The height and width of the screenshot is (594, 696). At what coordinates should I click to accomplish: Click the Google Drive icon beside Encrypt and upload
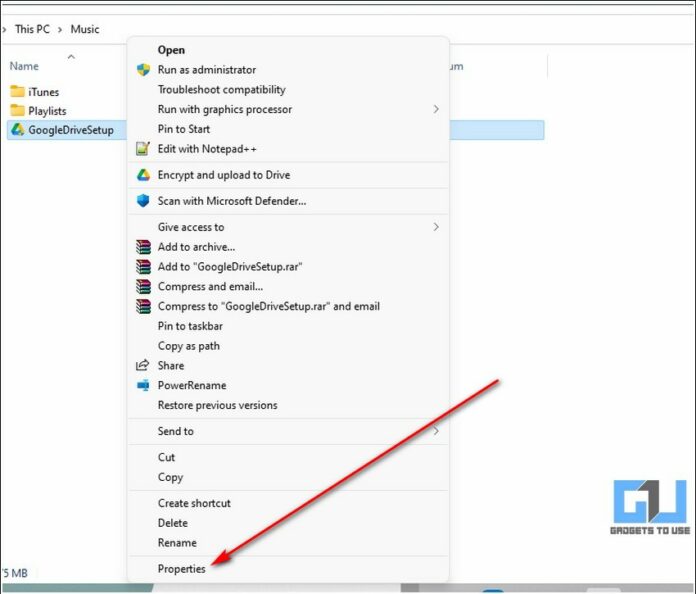coord(143,175)
